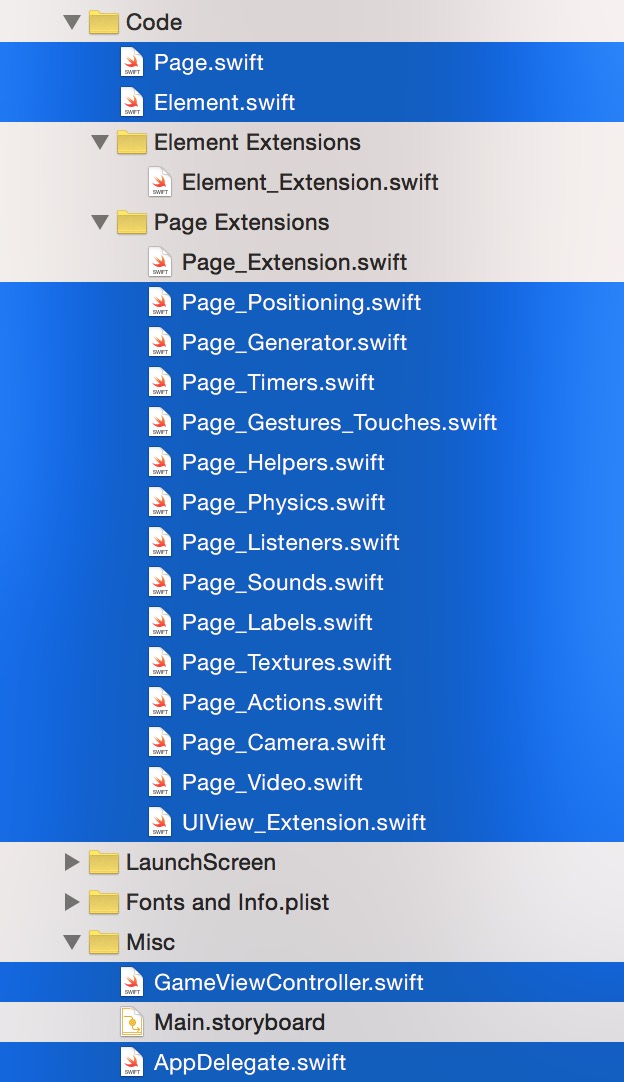The image size is (624, 1082).
Task: Click the LaunchScreen folder icon
Action: tap(103, 862)
